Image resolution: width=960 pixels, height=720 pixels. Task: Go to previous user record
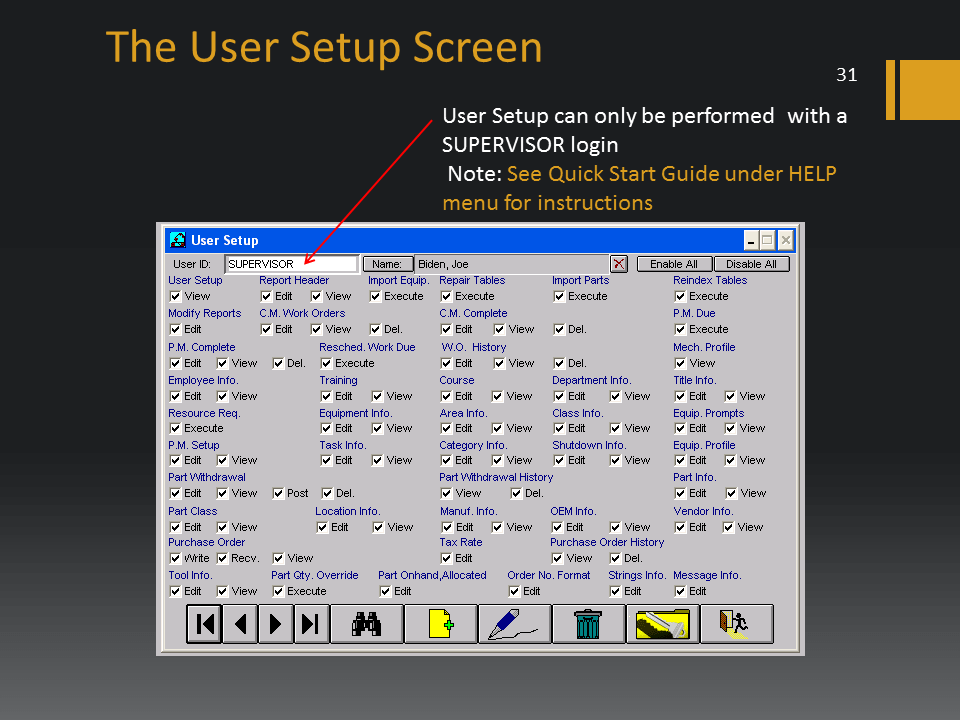pos(240,624)
